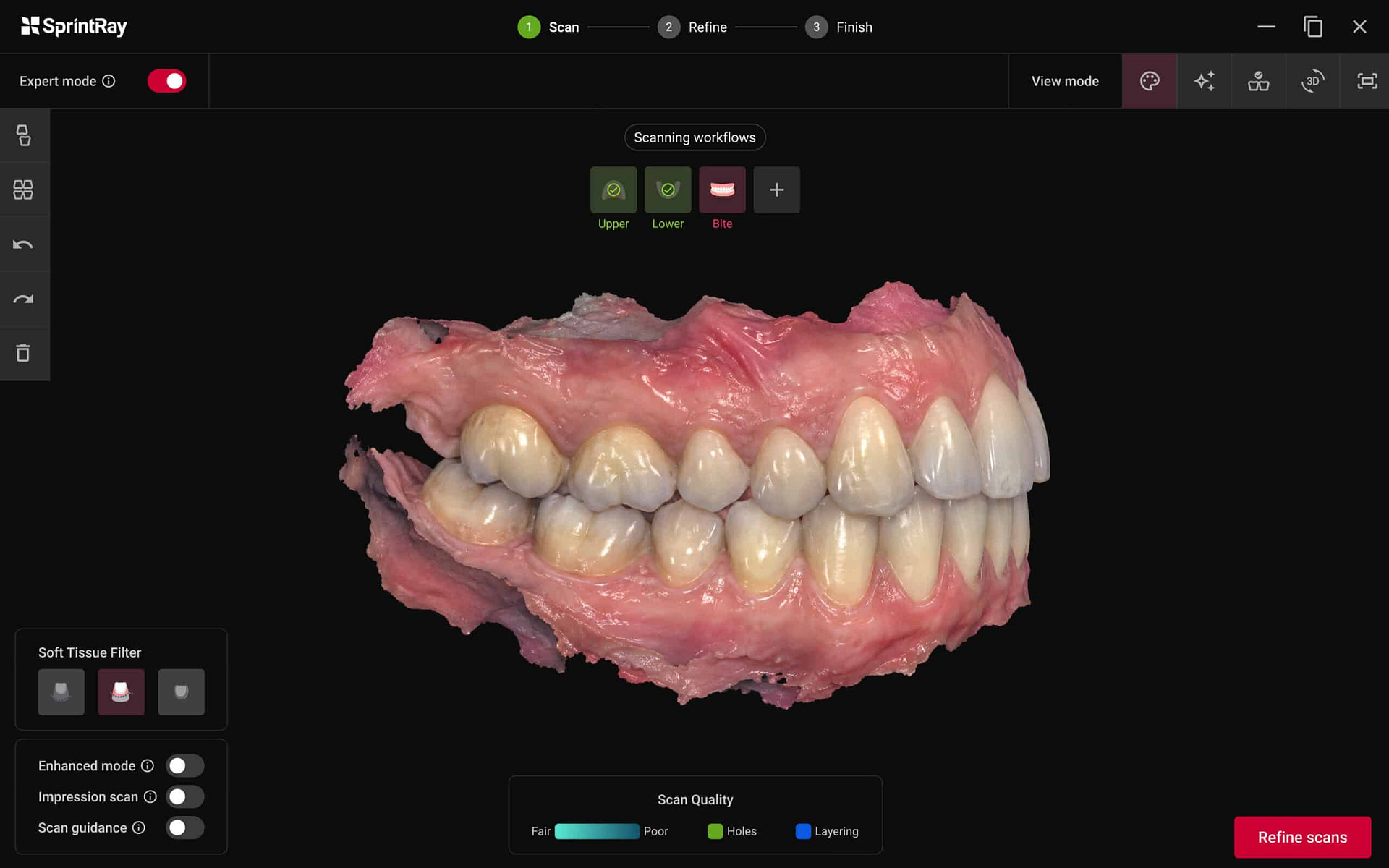Add a new scanning workflow with plus
This screenshot has height=868, width=1389.
tap(776, 190)
